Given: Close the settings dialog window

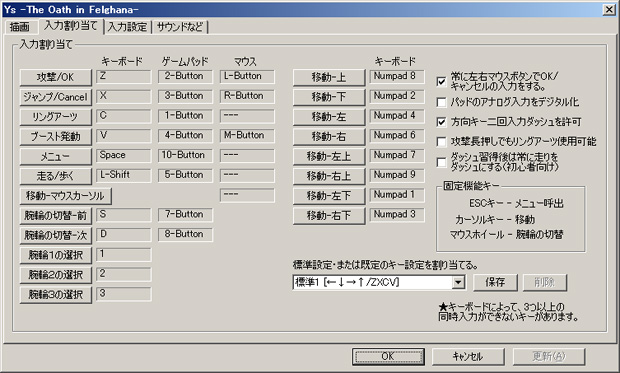Looking at the screenshot, I should 609,10.
